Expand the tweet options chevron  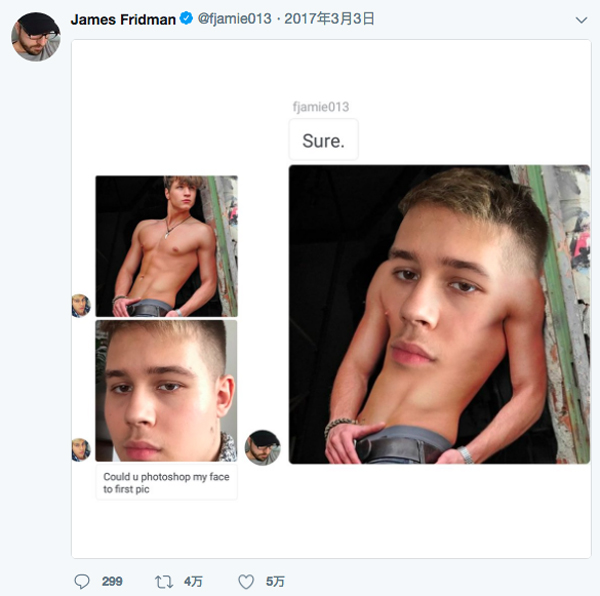(x=581, y=20)
